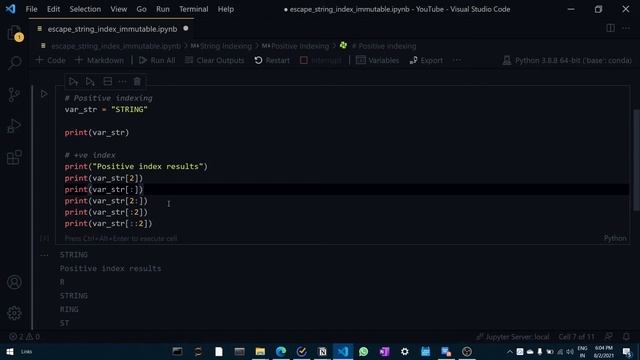
Task: Open the View menu
Action: [118, 9]
